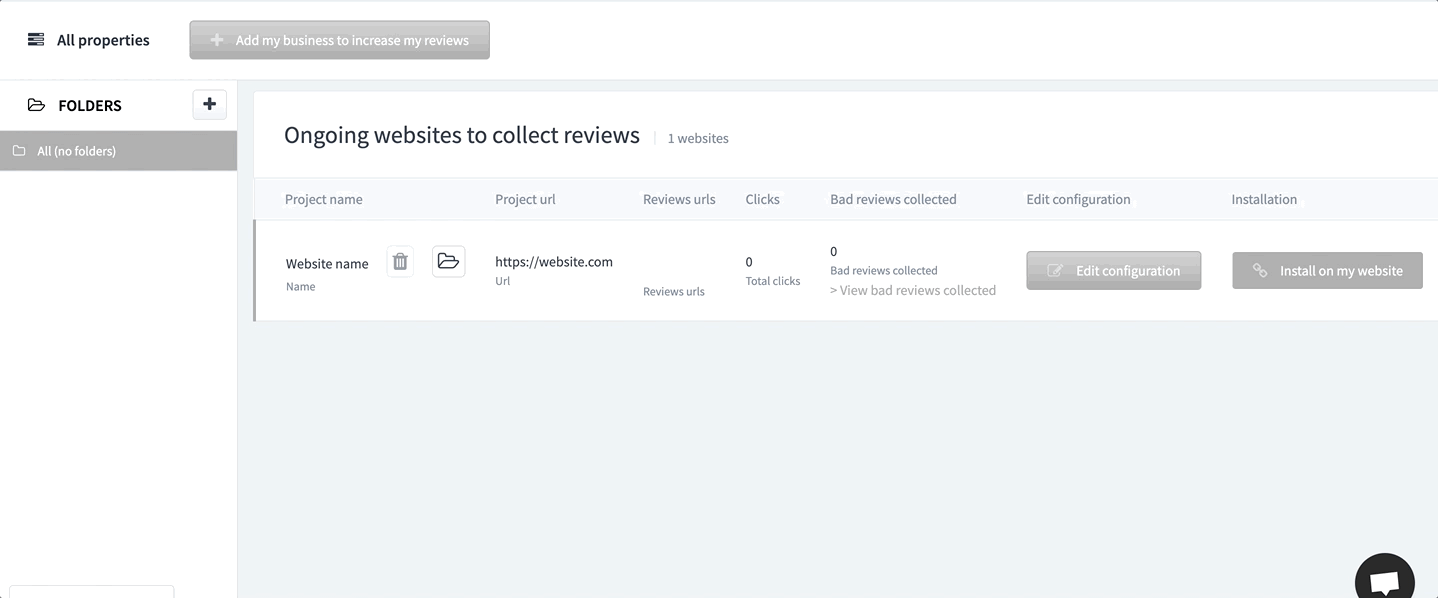Click the Clicks column header
This screenshot has width=1438, height=598.
click(762, 199)
